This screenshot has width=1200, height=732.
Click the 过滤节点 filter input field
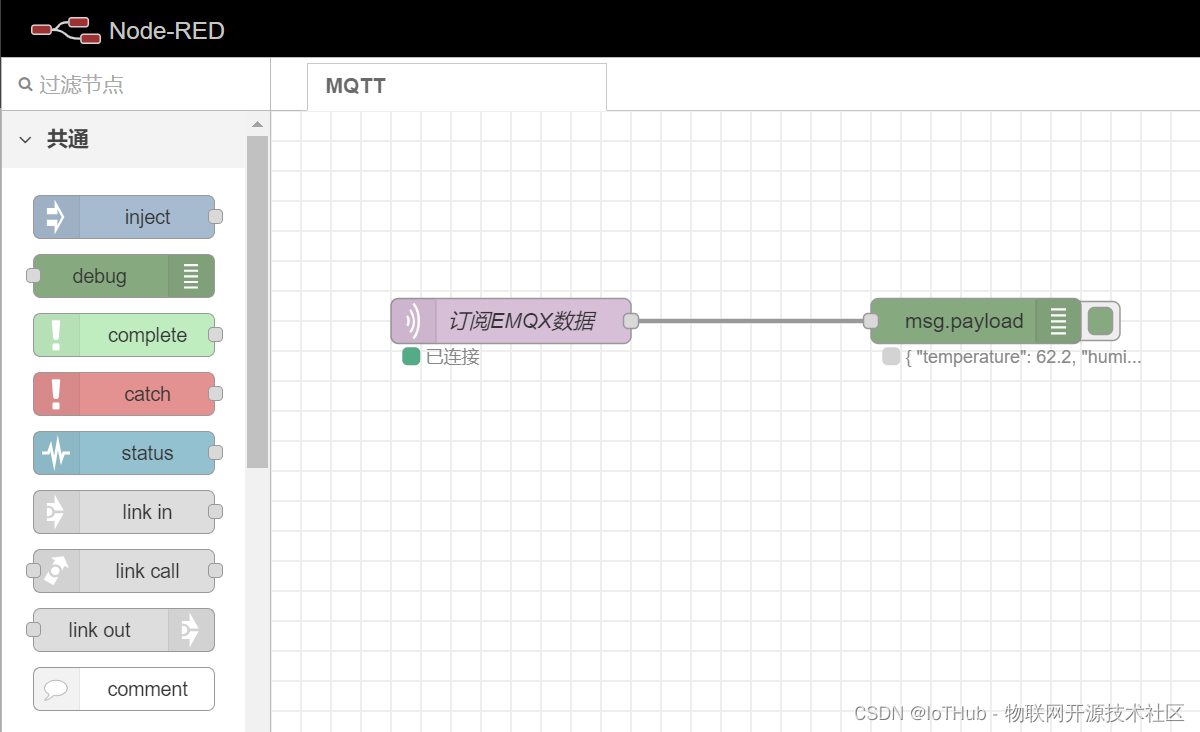(135, 84)
